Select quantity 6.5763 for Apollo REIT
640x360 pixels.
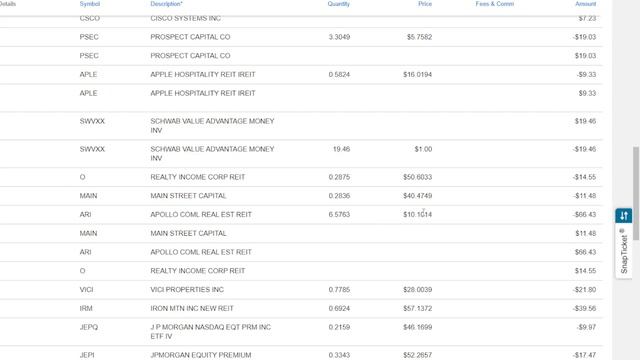click(339, 215)
